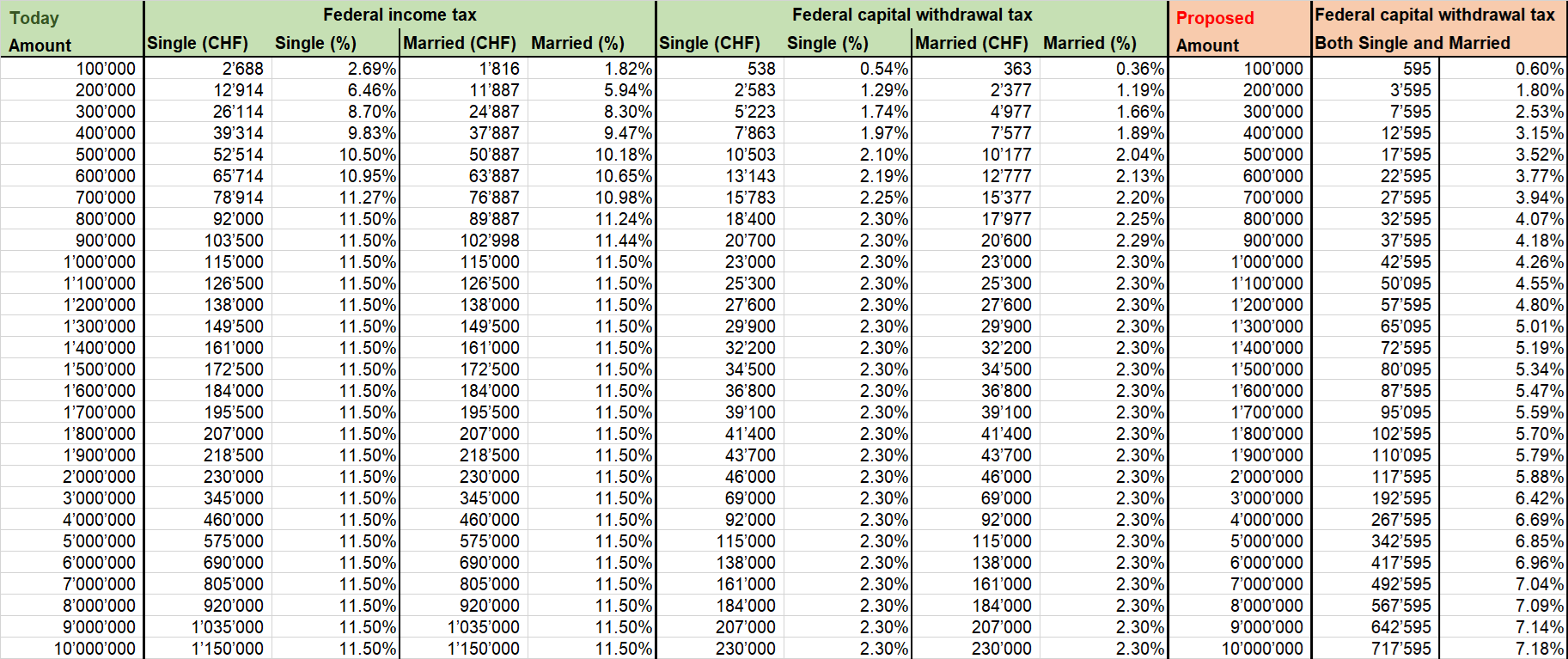Image resolution: width=1568 pixels, height=659 pixels.
Task: Select the cell showing 20'600
Action: point(976,241)
